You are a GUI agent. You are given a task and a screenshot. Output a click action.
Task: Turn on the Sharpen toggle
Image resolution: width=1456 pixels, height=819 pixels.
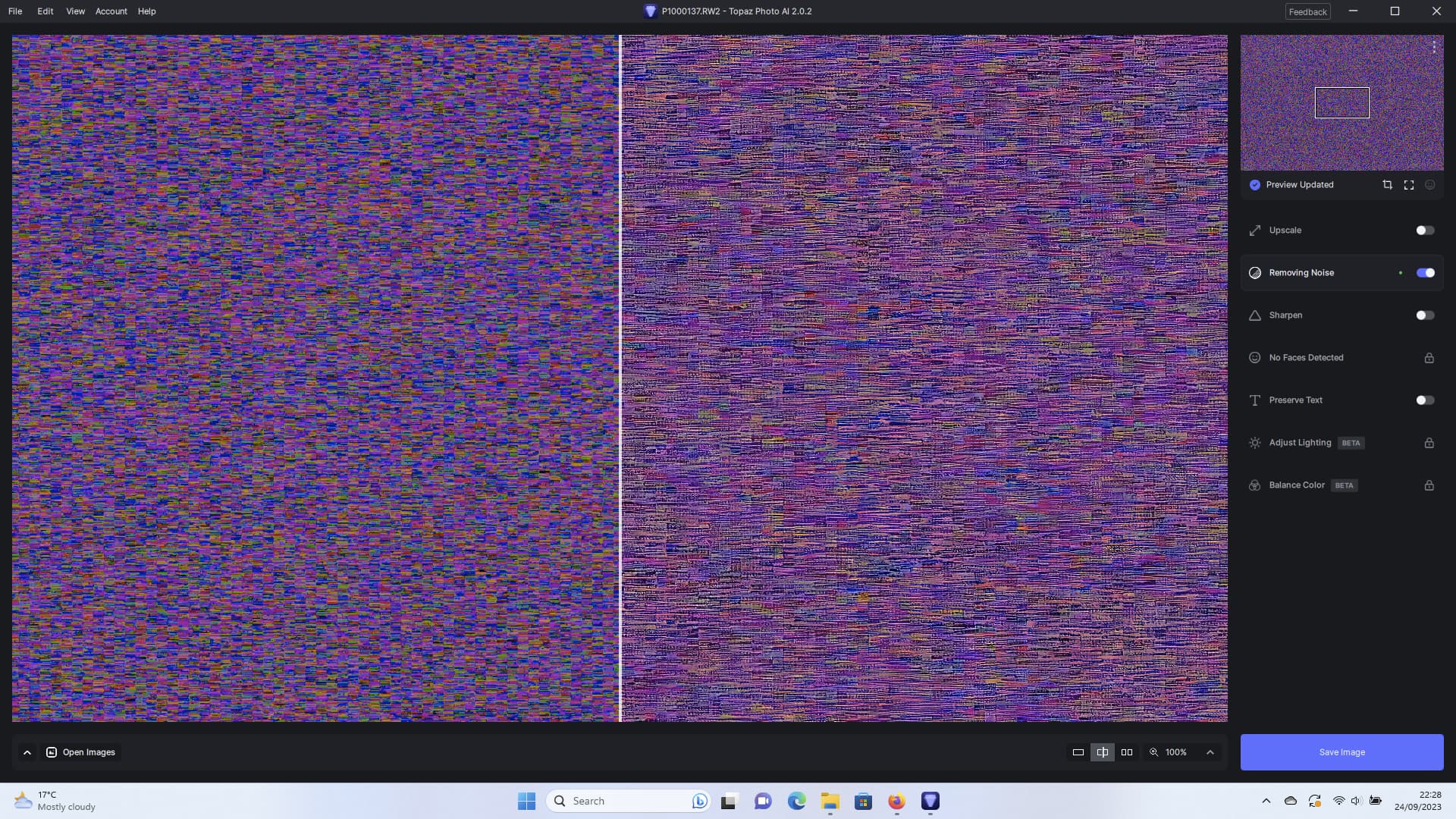[1425, 315]
